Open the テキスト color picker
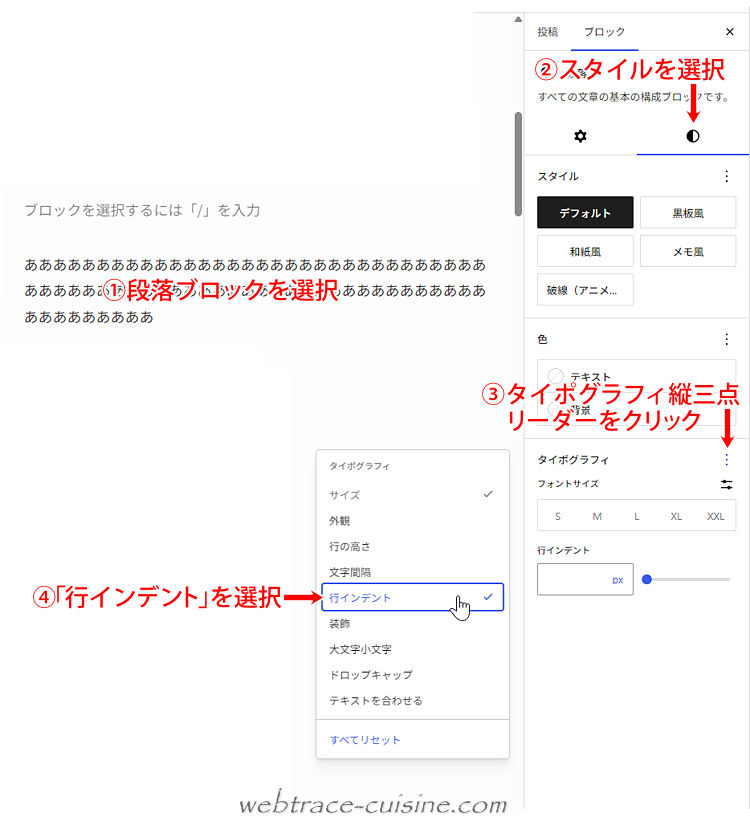 (636, 376)
